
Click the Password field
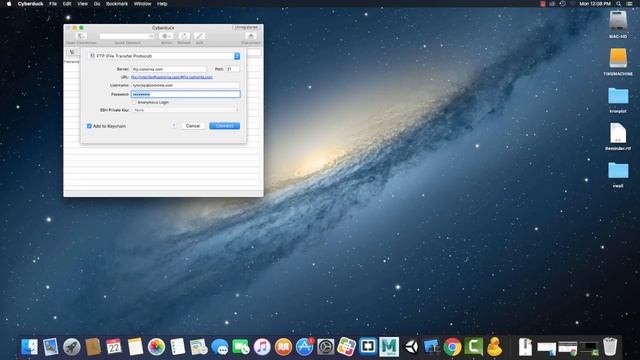click(185, 94)
